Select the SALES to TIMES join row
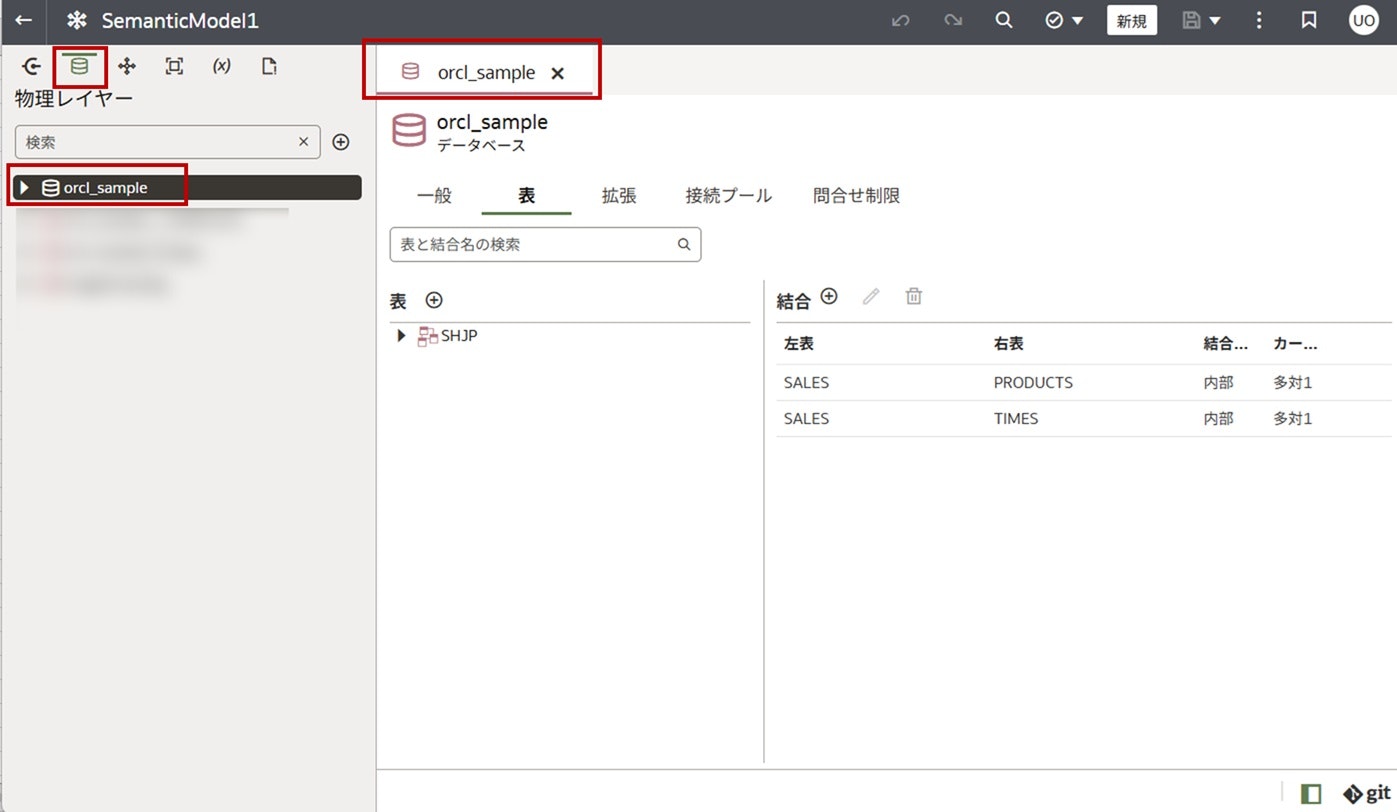 1084,418
